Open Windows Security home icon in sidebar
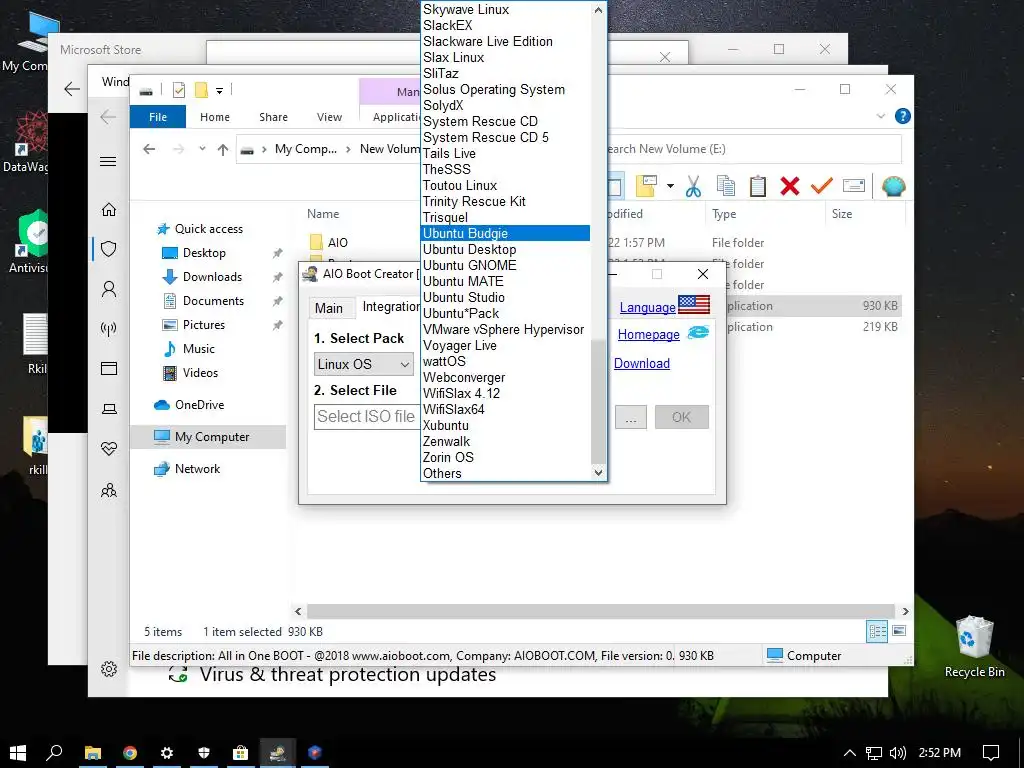Viewport: 1024px width, 768px height. pos(109,210)
